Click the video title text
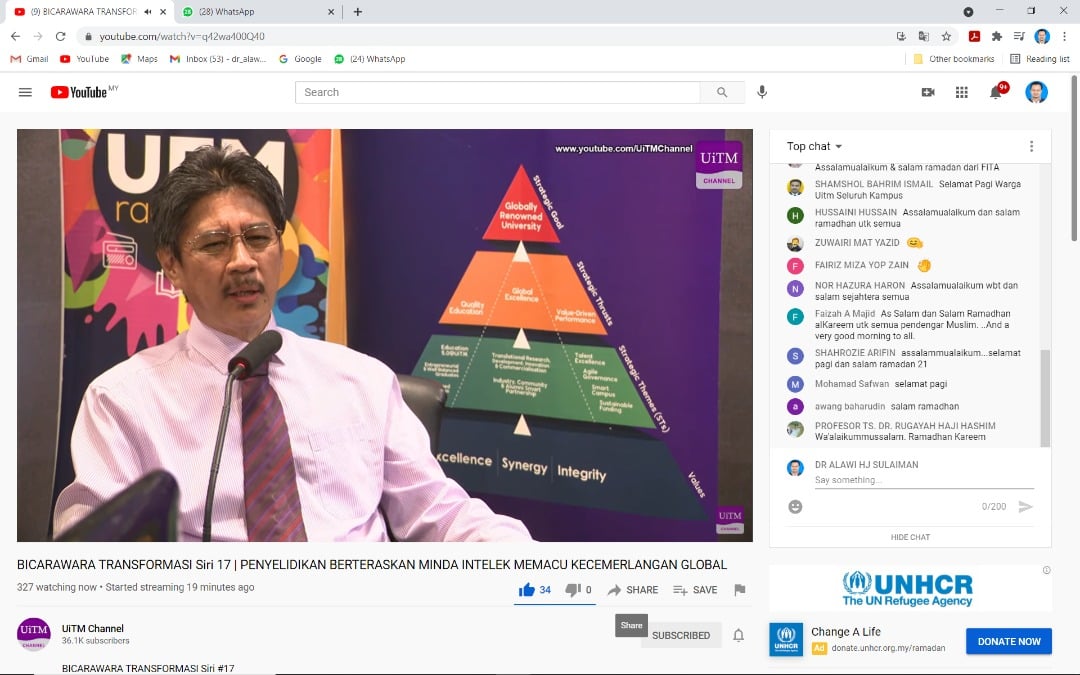Screen dimensions: 1080x675 click(372, 565)
